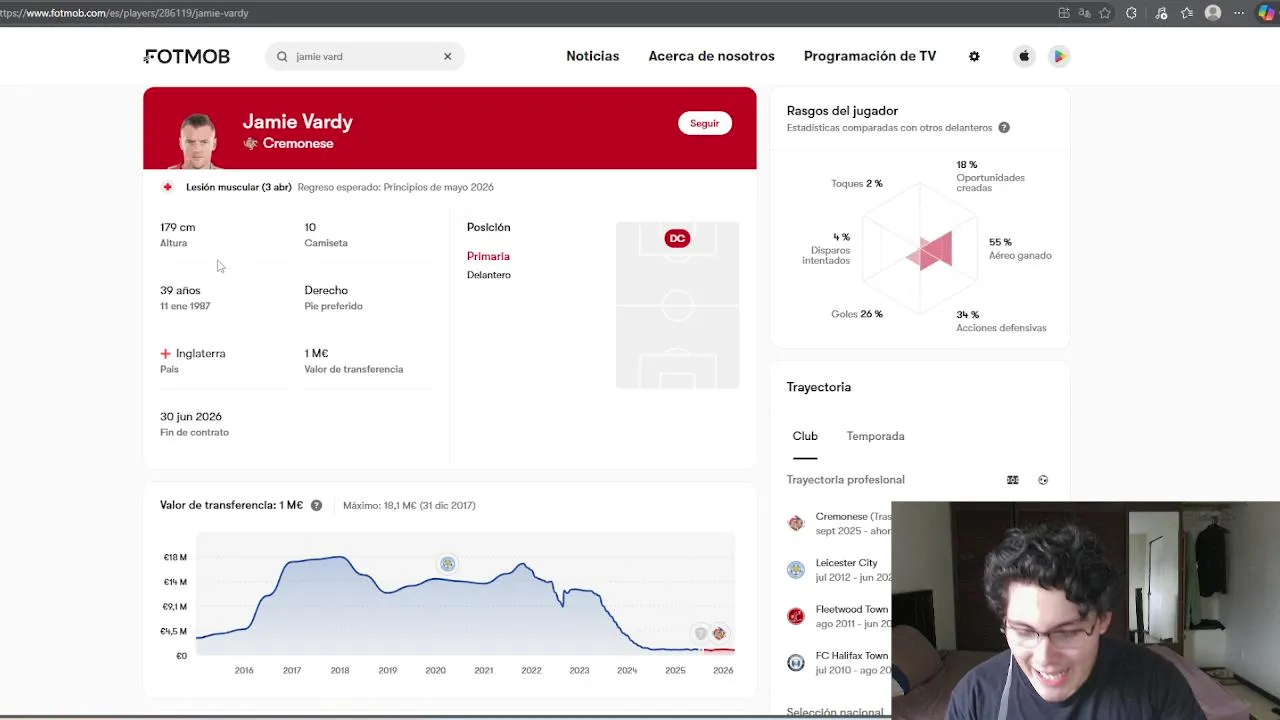Open browser media control music icon
The width and height of the screenshot is (1280, 720).
point(1161,13)
